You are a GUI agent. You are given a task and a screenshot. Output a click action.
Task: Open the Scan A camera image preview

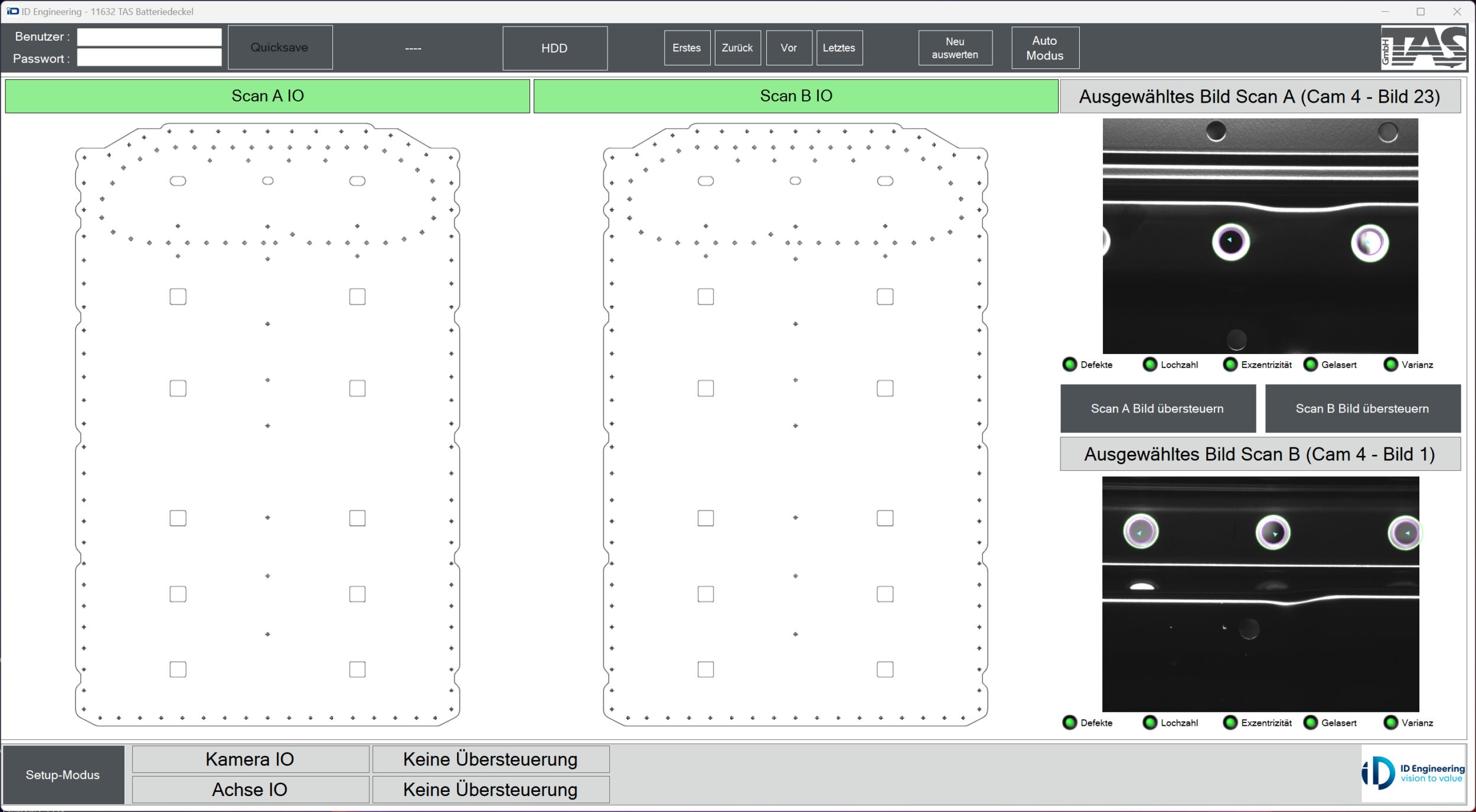pos(1260,236)
